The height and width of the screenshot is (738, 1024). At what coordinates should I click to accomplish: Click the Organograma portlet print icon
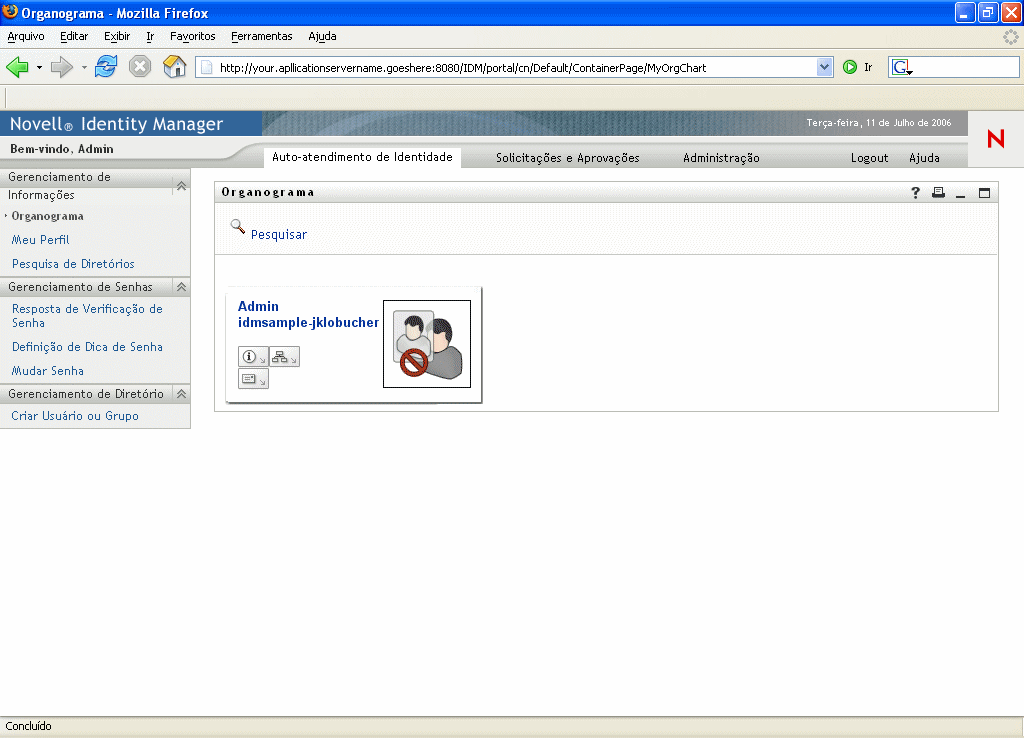click(938, 193)
